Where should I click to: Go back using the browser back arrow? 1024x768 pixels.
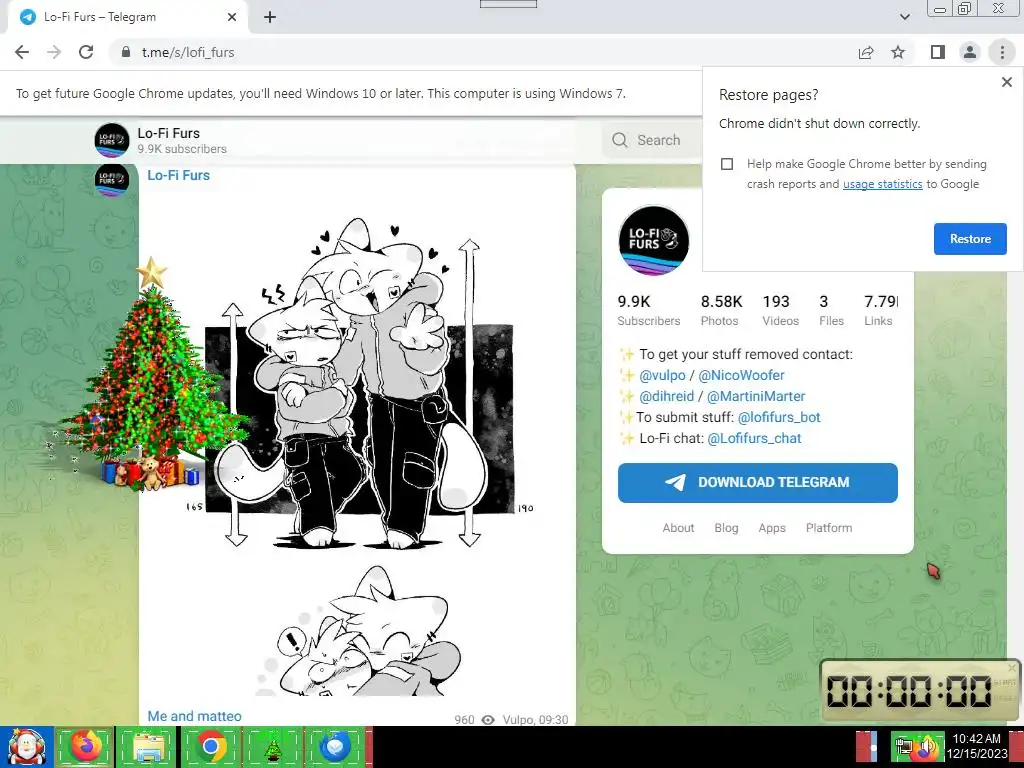click(x=22, y=52)
